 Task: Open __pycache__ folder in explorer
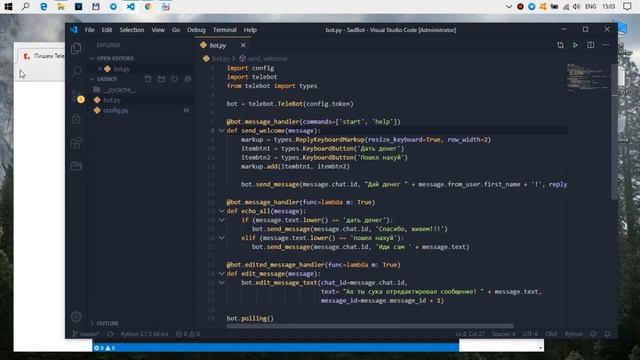click(119, 89)
